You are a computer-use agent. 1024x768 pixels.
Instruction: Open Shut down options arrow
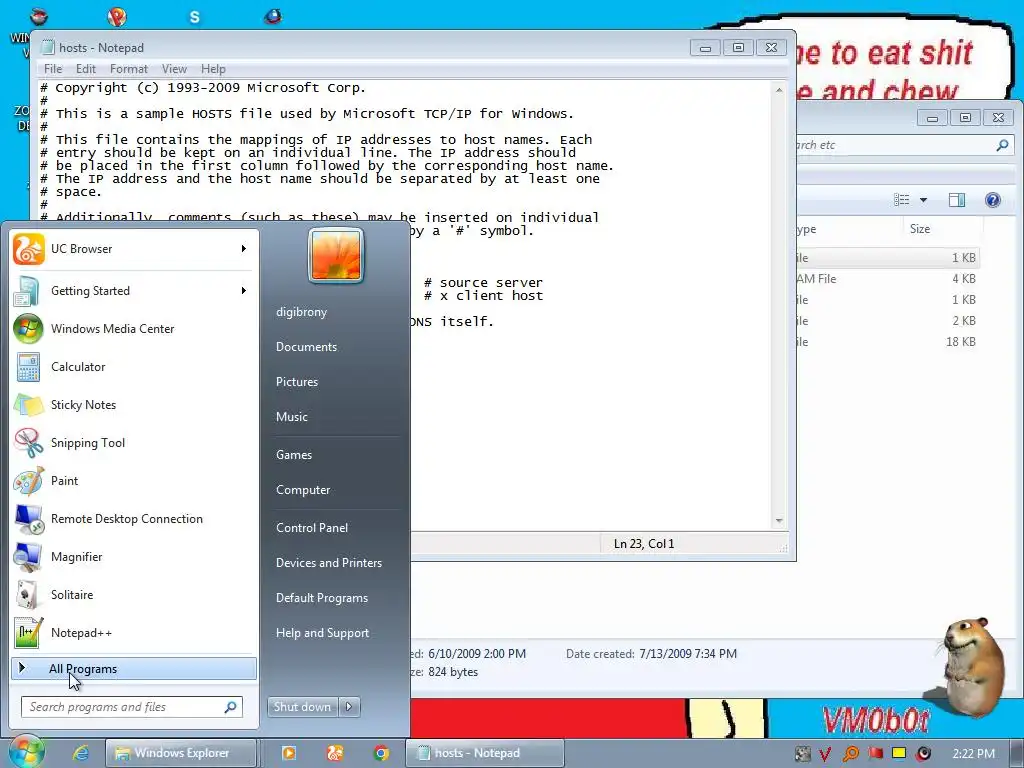click(349, 707)
